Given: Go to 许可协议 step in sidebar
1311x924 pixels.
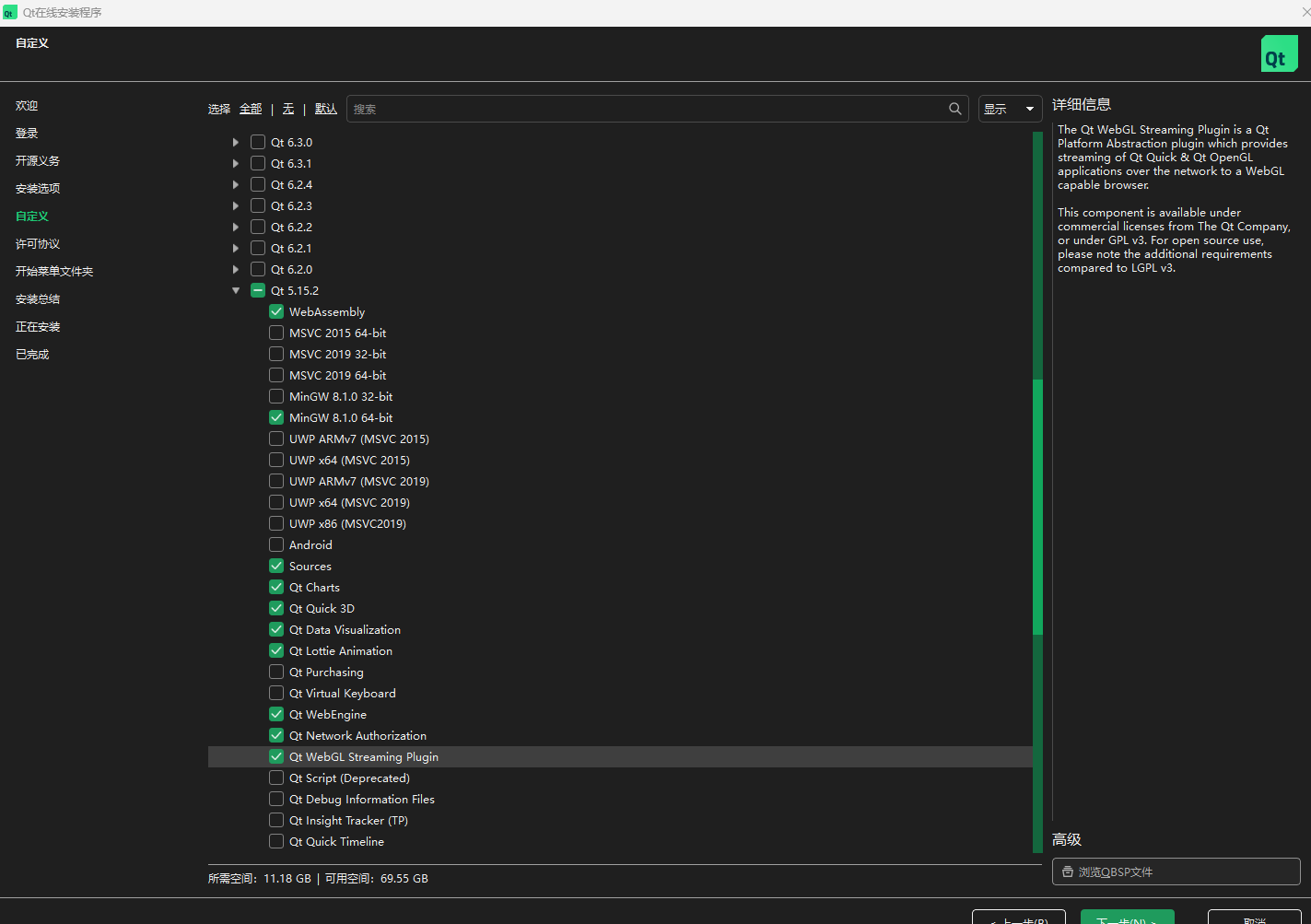Looking at the screenshot, I should [38, 244].
